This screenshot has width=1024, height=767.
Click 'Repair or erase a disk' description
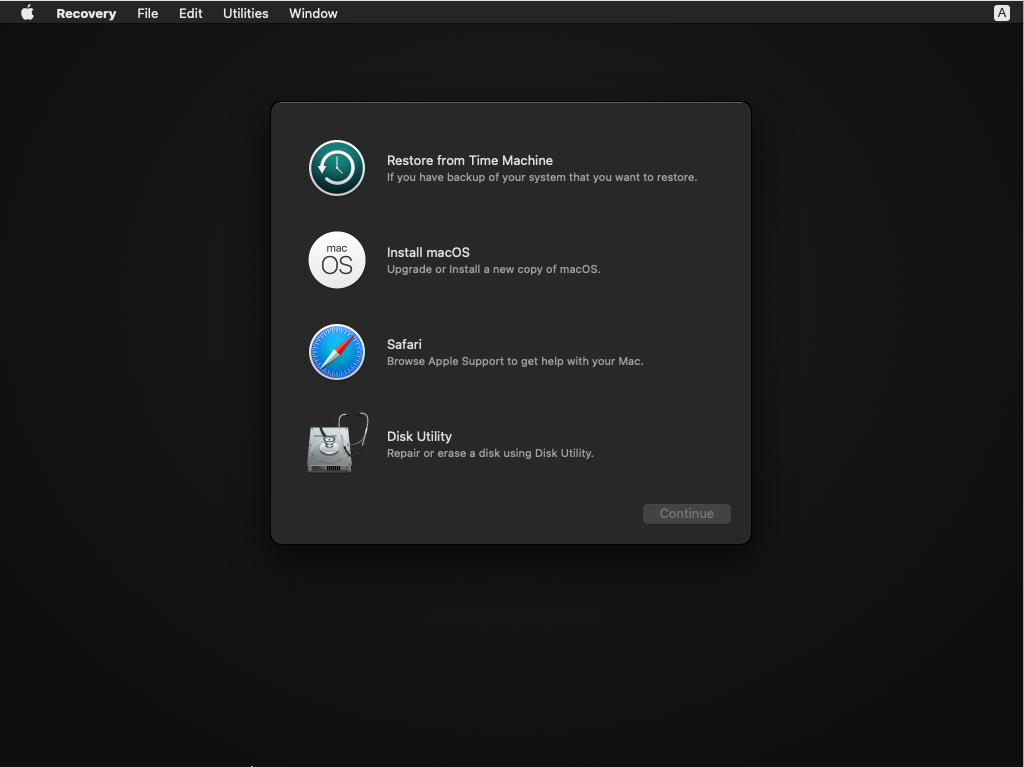click(x=490, y=453)
